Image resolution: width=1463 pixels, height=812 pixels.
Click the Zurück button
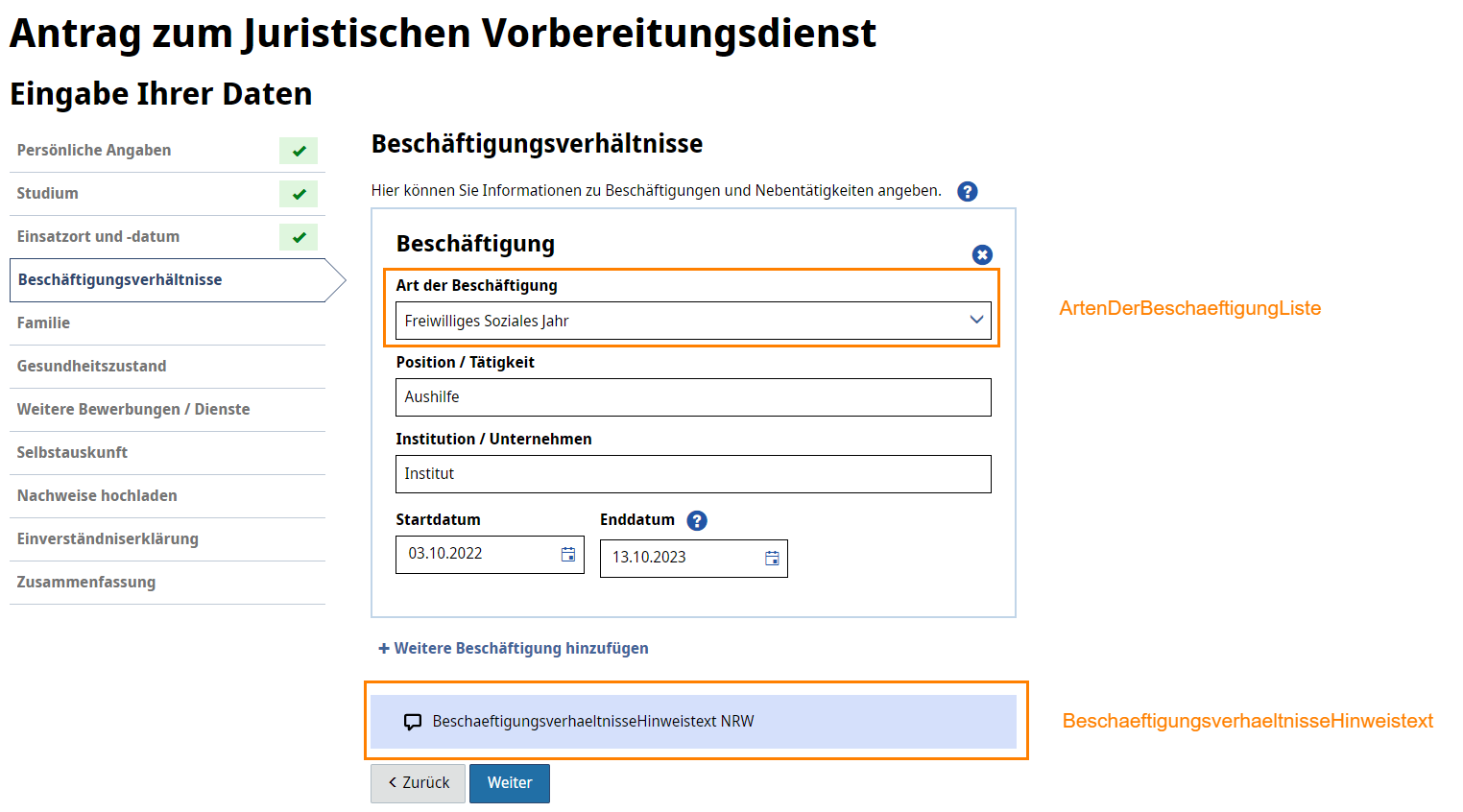click(418, 783)
